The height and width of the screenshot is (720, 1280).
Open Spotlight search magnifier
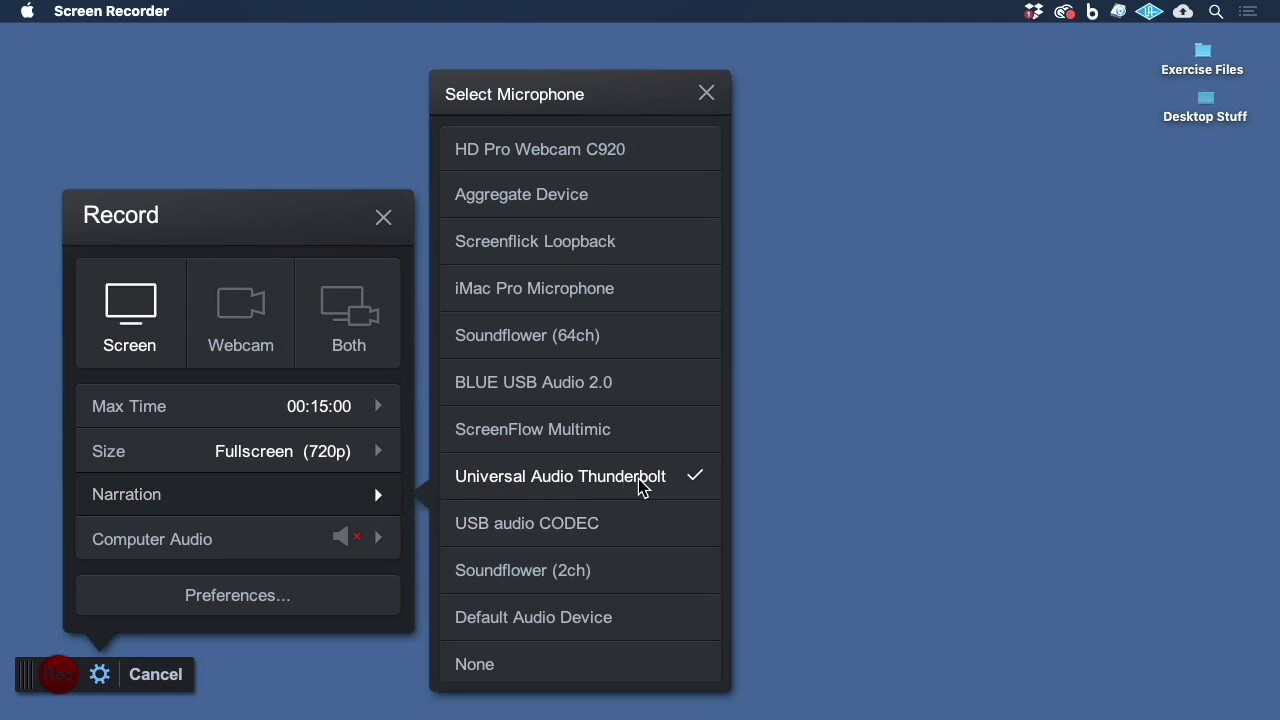point(1216,11)
